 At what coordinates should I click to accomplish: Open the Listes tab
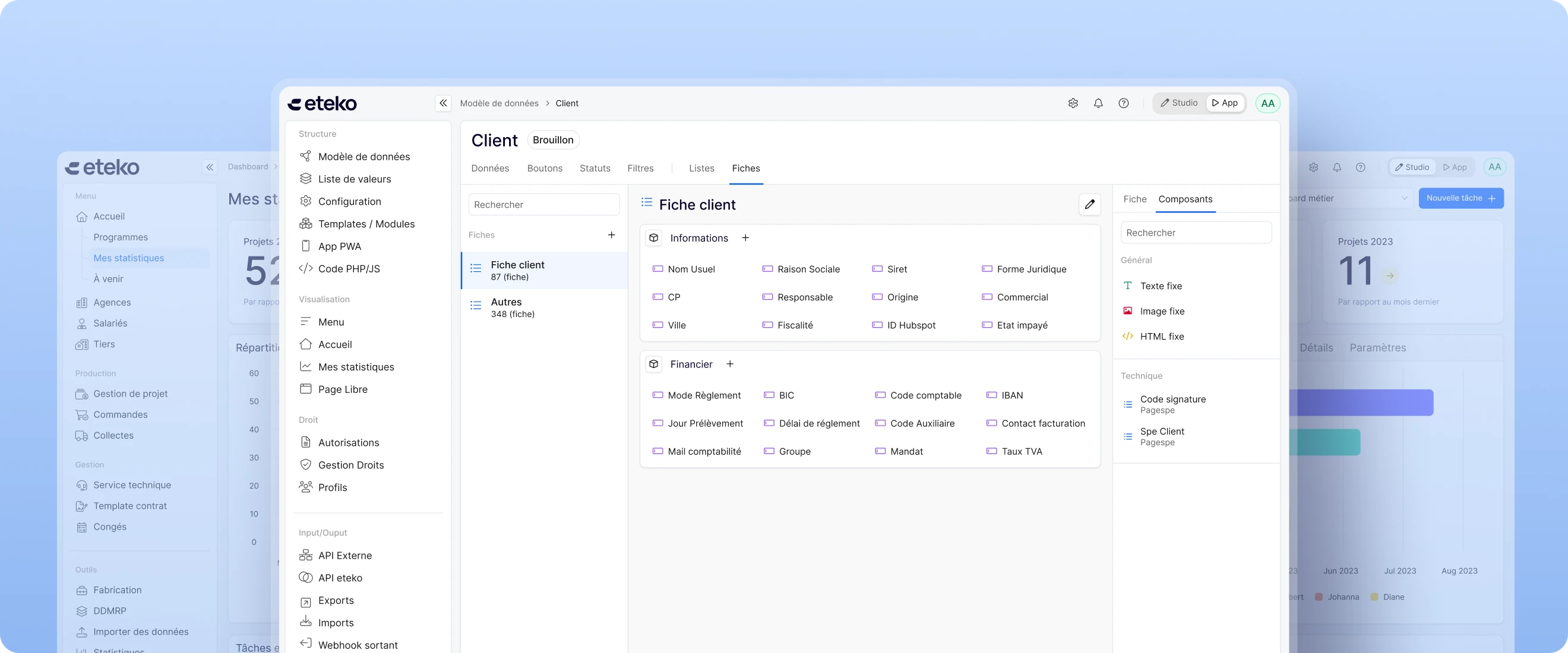point(701,169)
